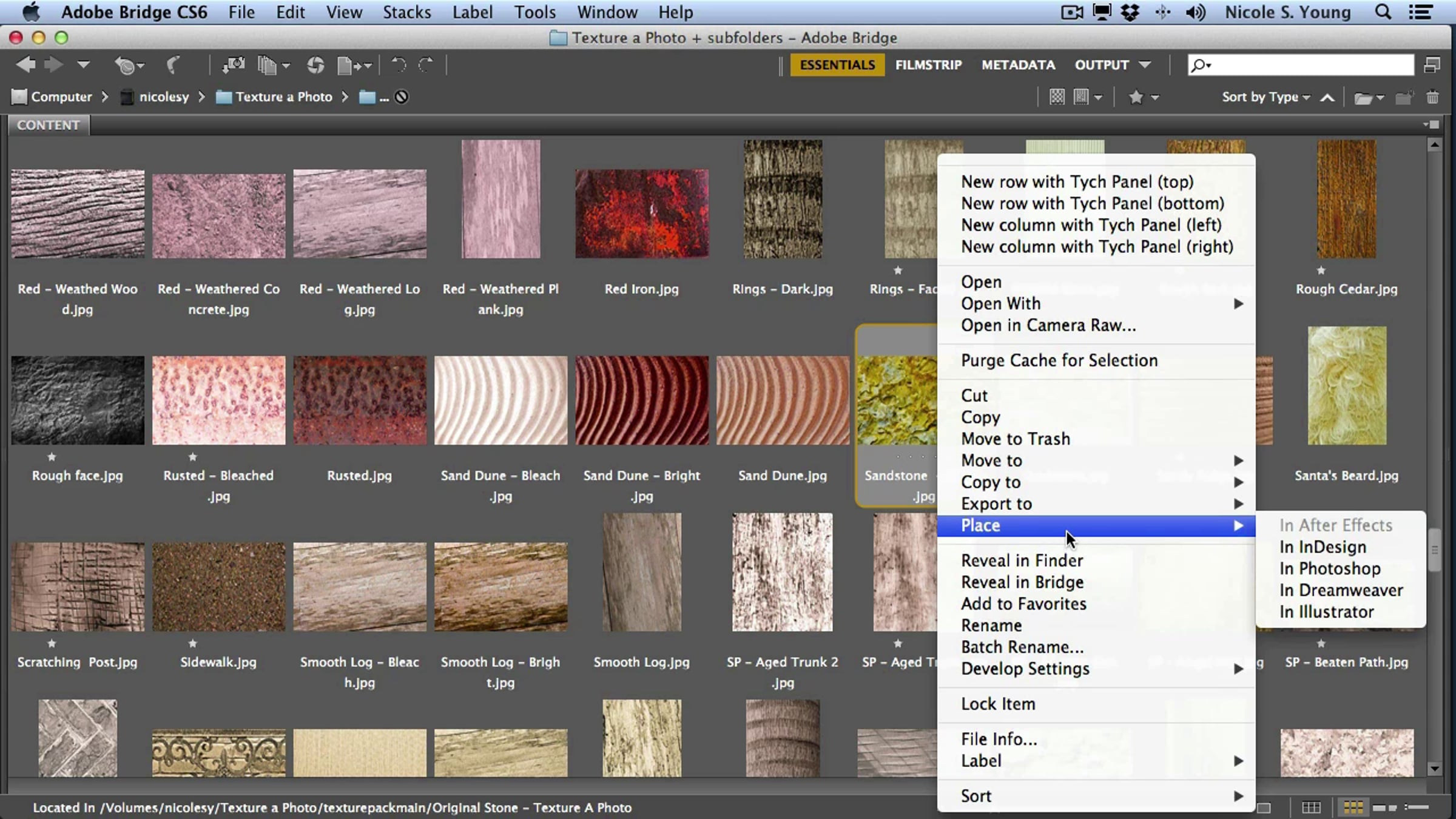Screen dimensions: 1456x819
Task: Switch to the Metadata workspace
Action: pos(1018,65)
